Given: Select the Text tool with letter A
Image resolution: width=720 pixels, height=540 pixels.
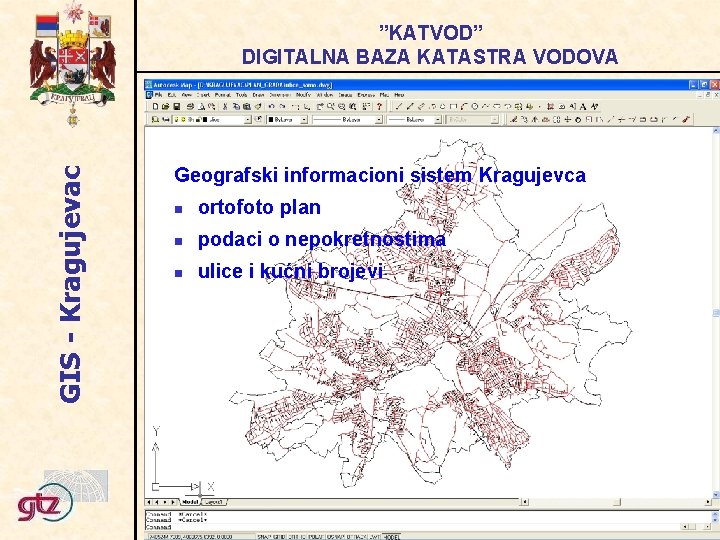Looking at the screenshot, I should pos(583,107).
